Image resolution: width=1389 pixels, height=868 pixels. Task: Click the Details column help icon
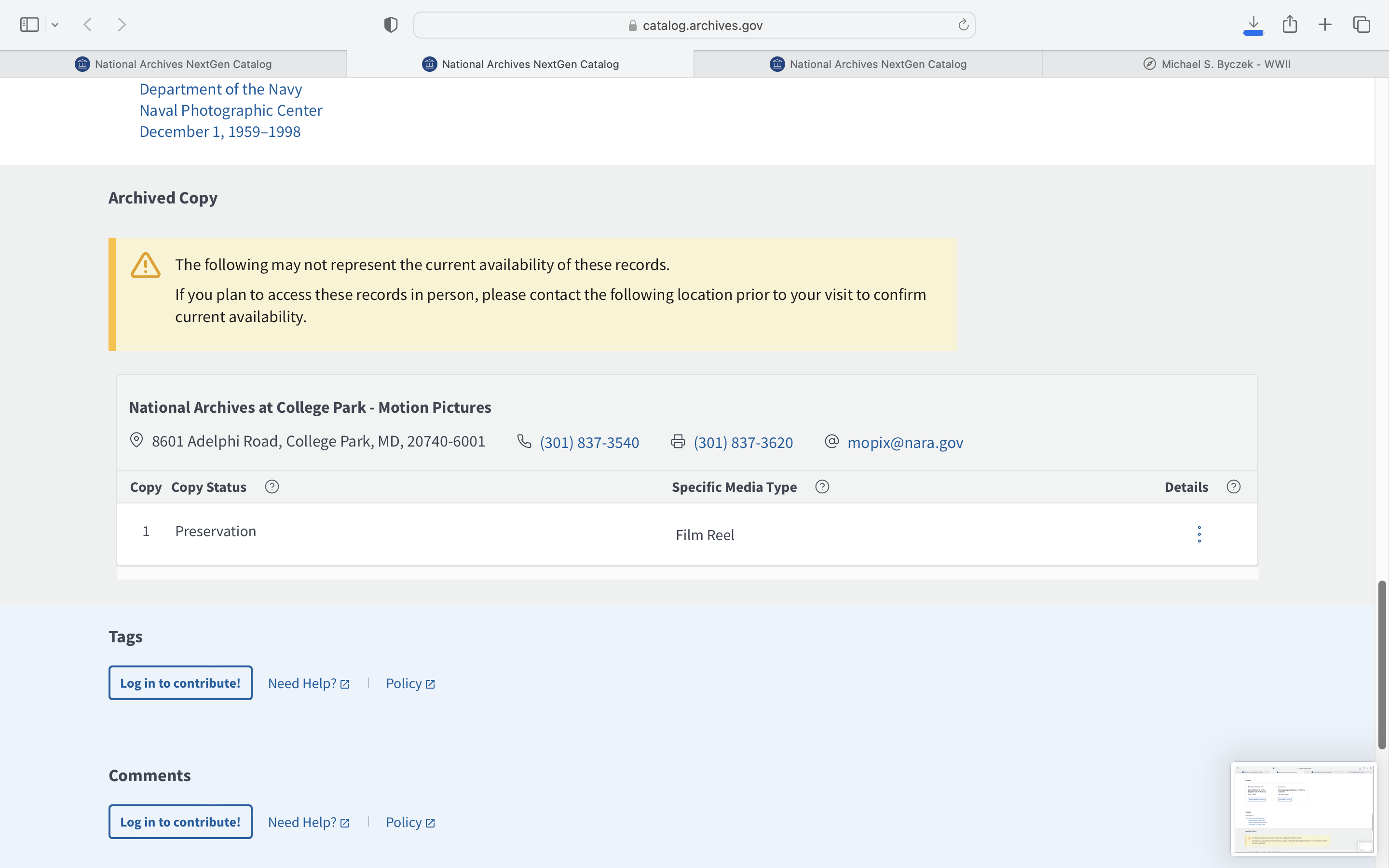point(1233,487)
